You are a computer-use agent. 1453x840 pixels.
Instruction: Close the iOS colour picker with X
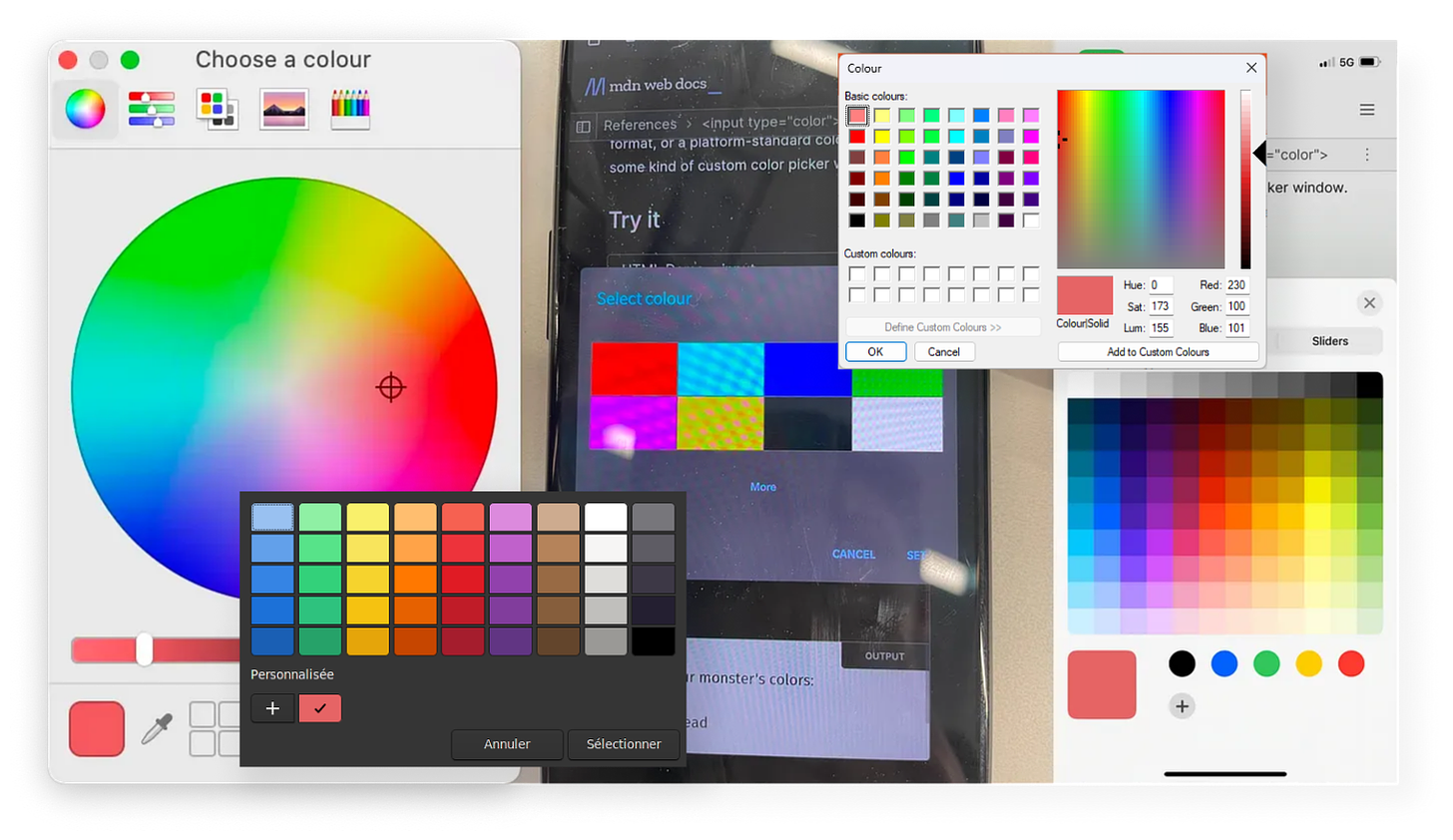coord(1369,303)
